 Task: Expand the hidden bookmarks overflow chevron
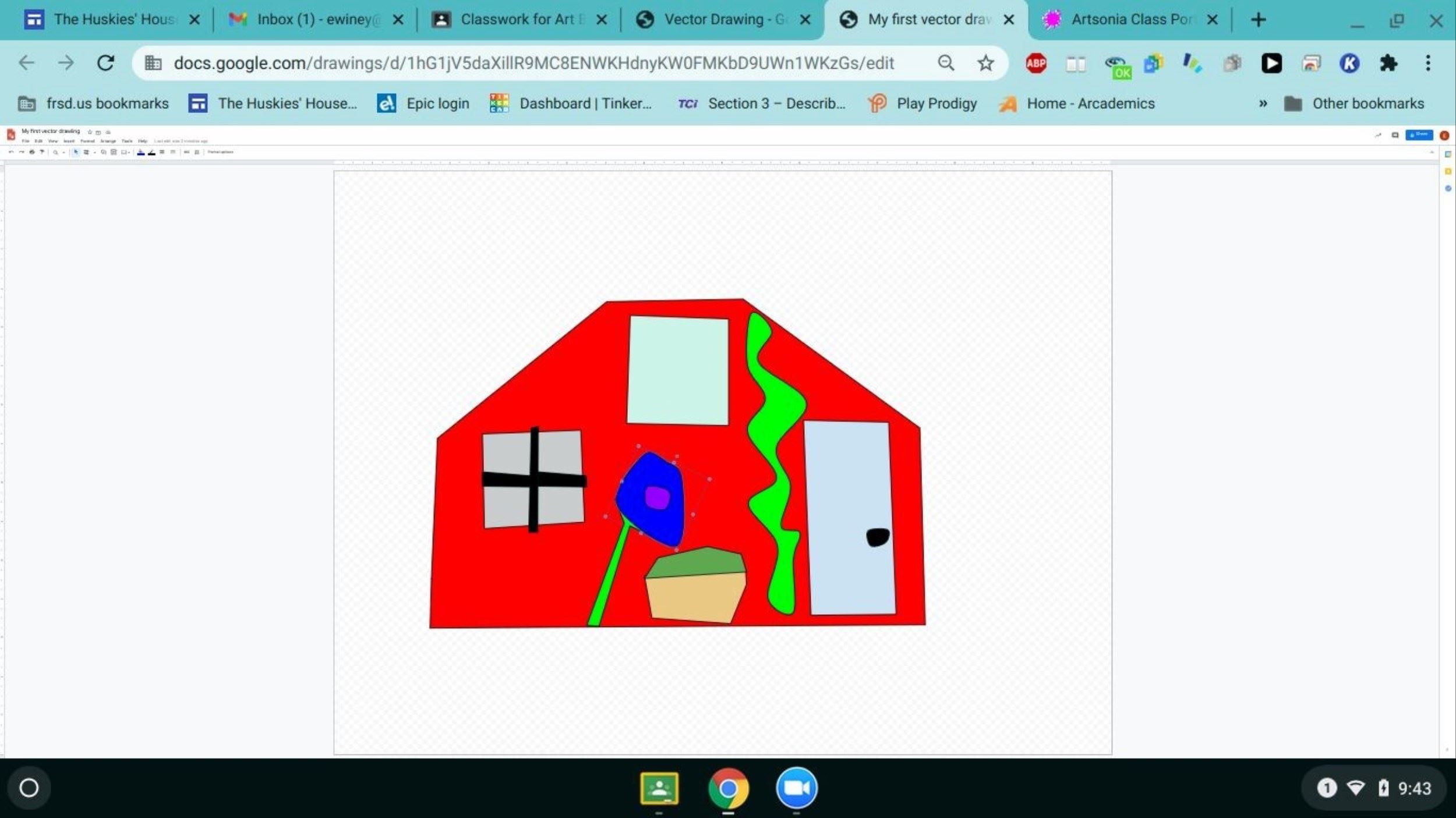[x=1263, y=104]
